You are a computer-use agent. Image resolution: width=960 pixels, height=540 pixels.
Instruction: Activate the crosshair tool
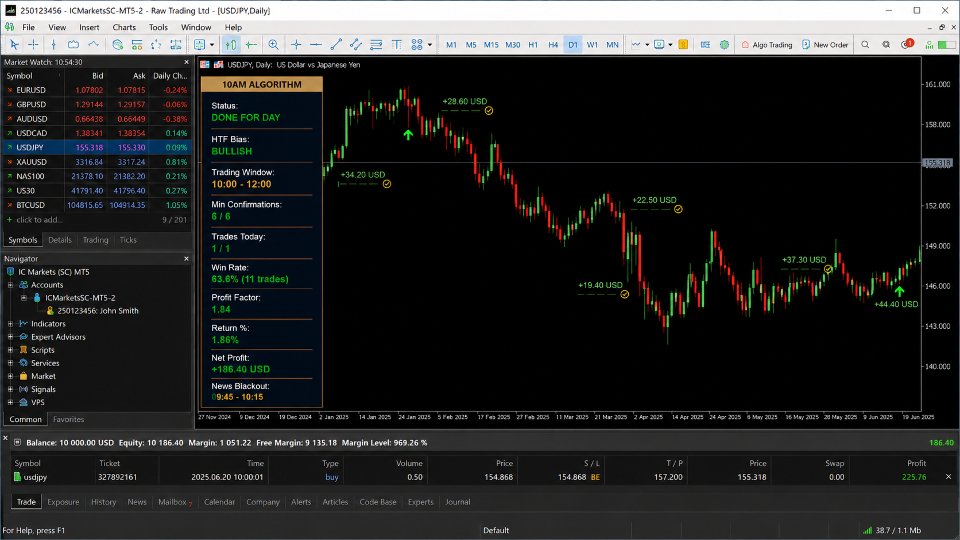[x=33, y=45]
